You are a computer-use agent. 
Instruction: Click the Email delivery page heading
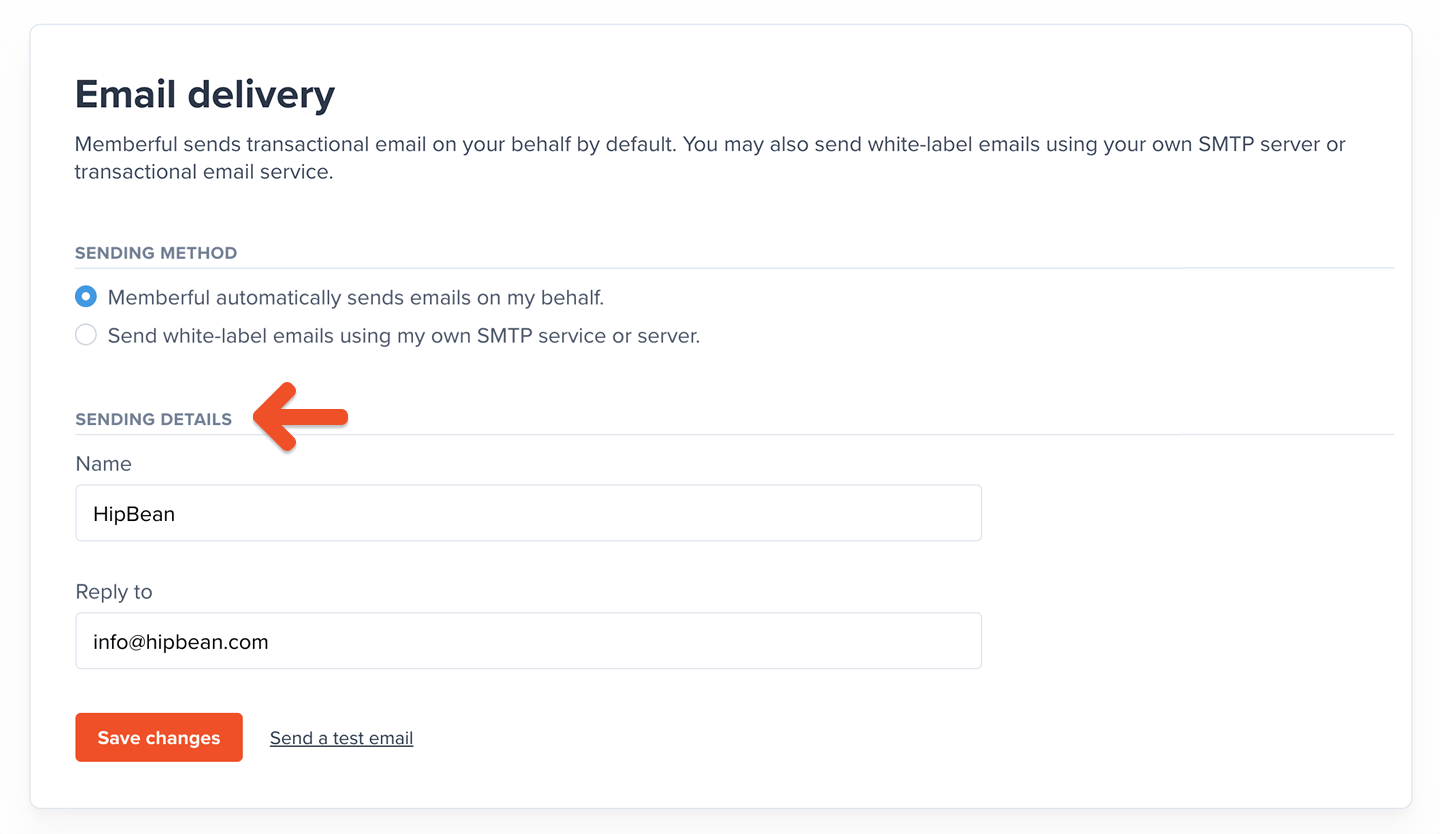click(205, 95)
